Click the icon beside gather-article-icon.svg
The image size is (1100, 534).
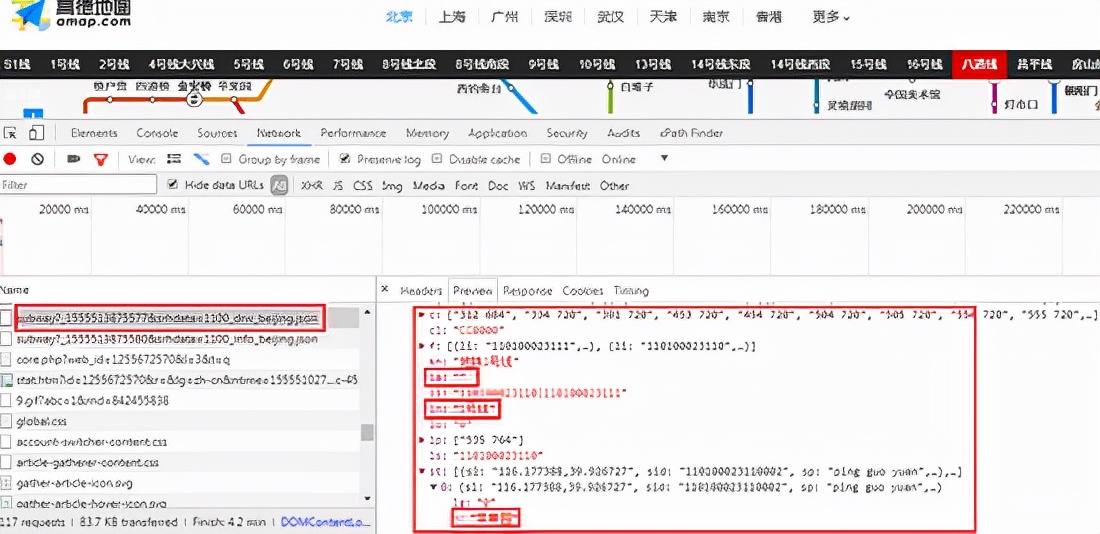[6, 483]
